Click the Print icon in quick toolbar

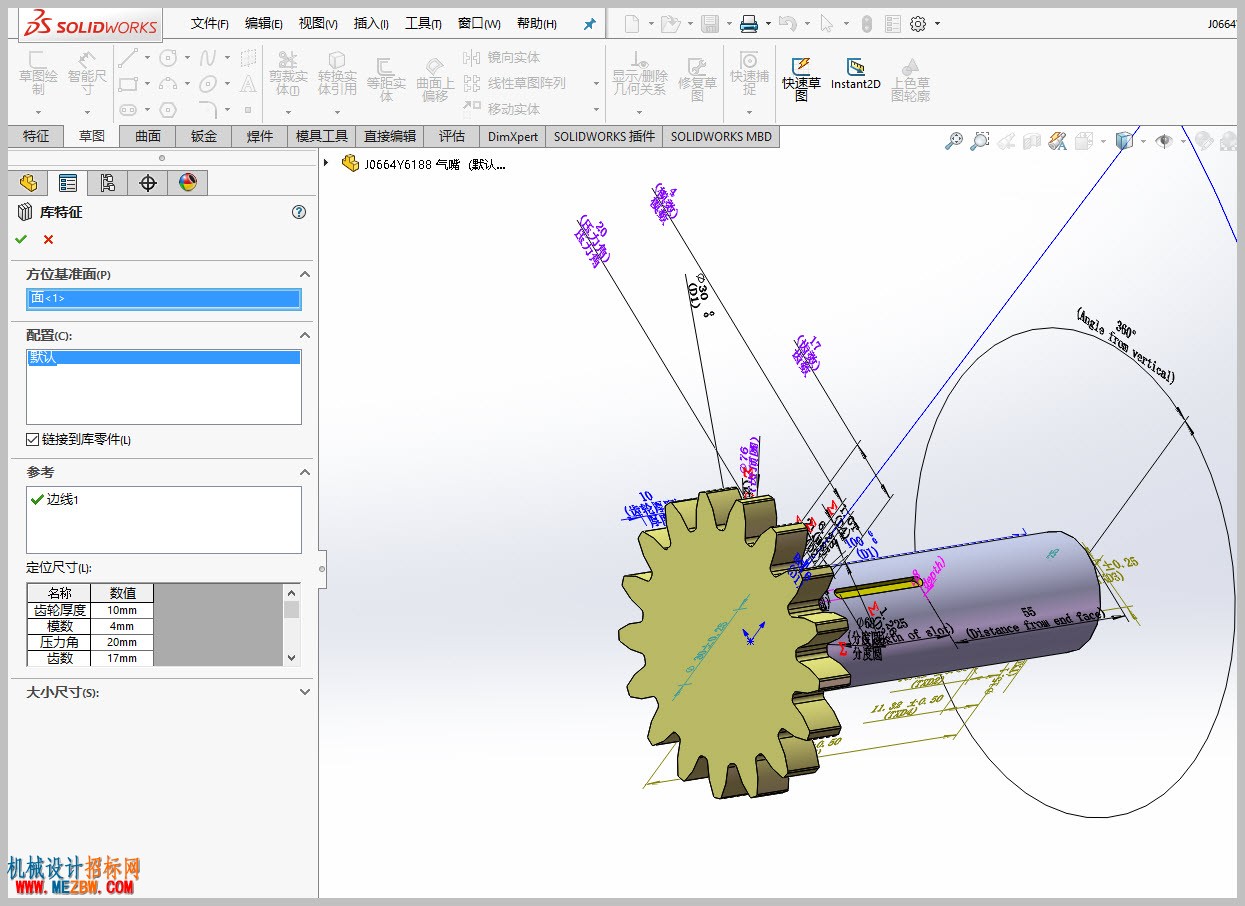point(748,23)
